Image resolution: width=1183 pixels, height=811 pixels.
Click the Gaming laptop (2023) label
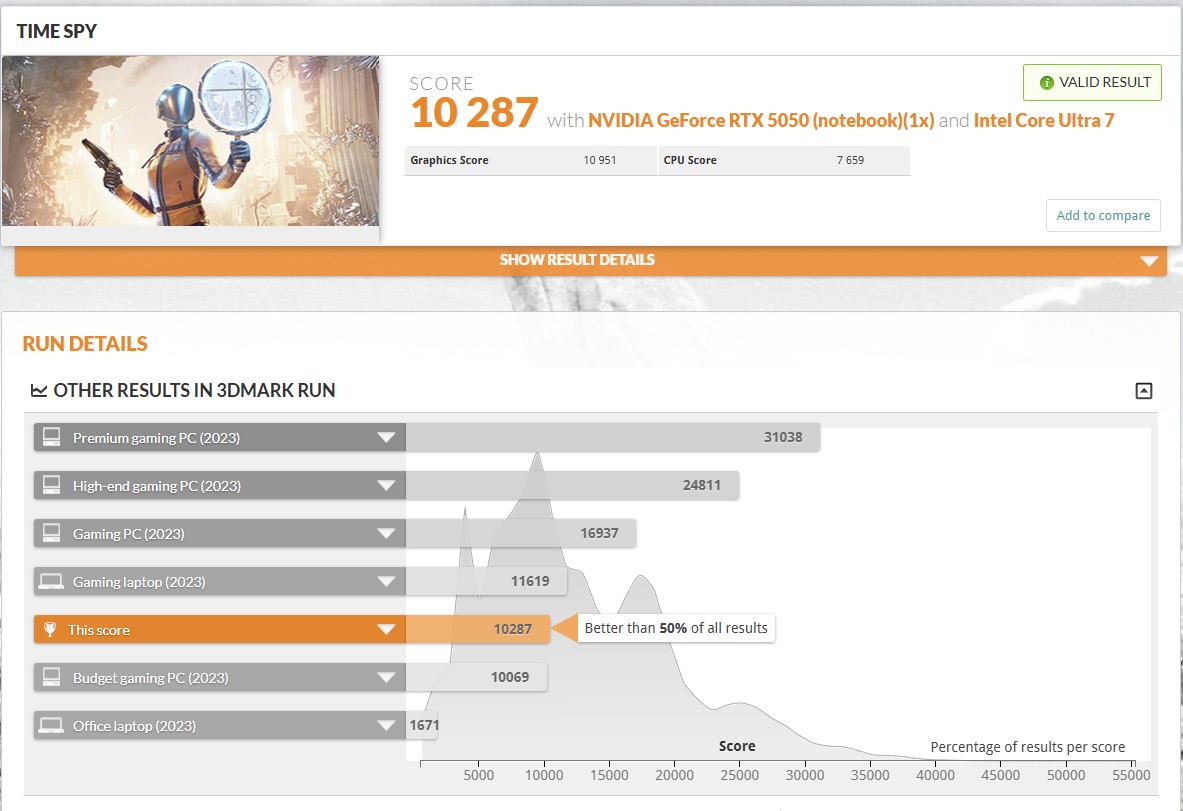(x=139, y=582)
